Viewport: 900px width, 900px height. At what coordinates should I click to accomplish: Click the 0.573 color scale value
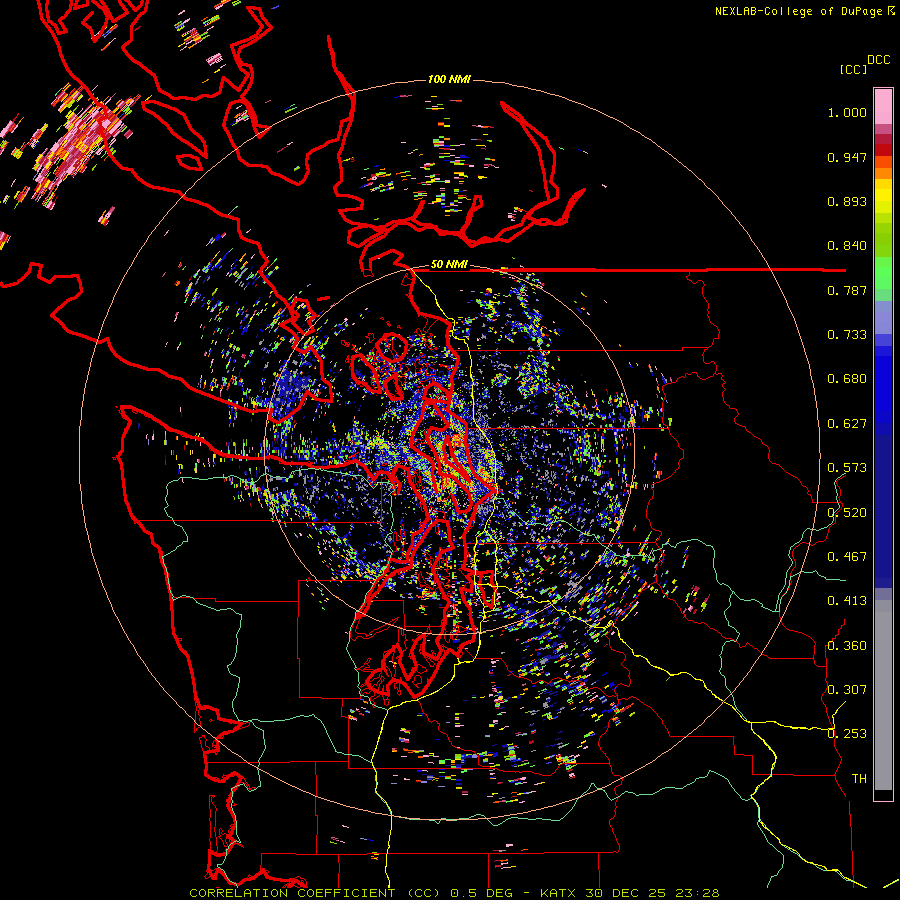(847, 468)
